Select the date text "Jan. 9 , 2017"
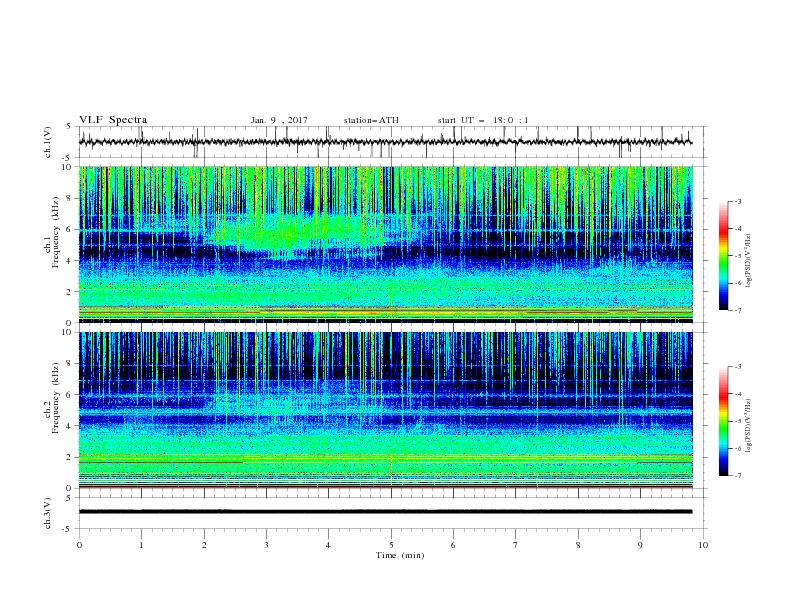 coord(279,120)
